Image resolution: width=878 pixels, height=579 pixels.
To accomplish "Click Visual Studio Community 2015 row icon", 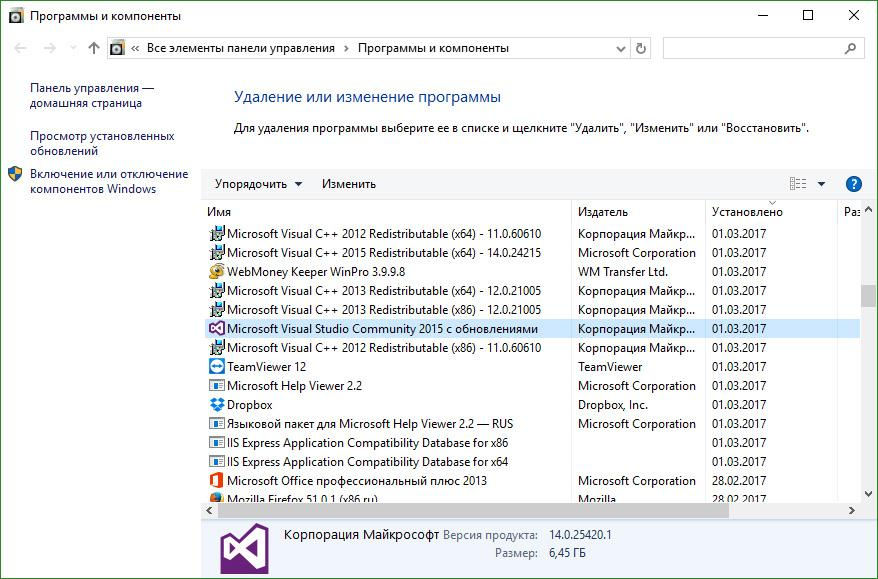I will (216, 329).
